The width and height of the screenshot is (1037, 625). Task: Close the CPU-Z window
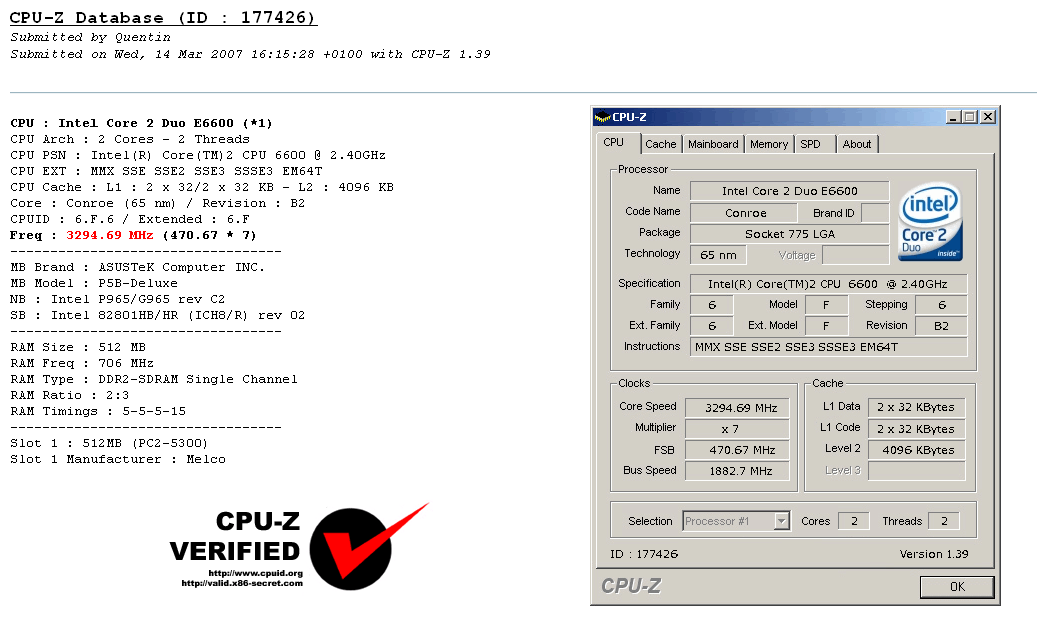tap(987, 117)
